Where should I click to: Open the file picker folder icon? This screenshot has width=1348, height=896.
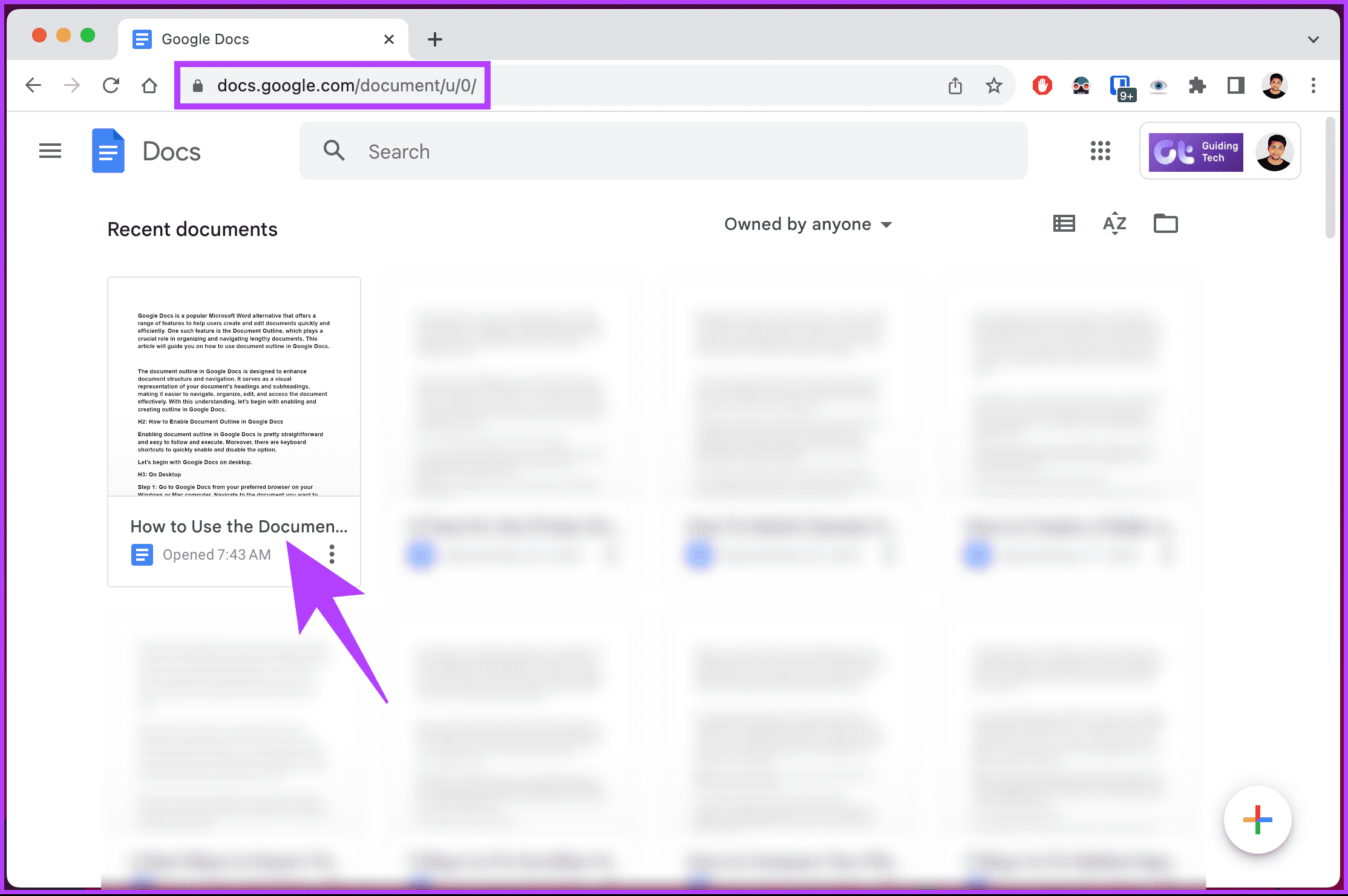point(1165,223)
